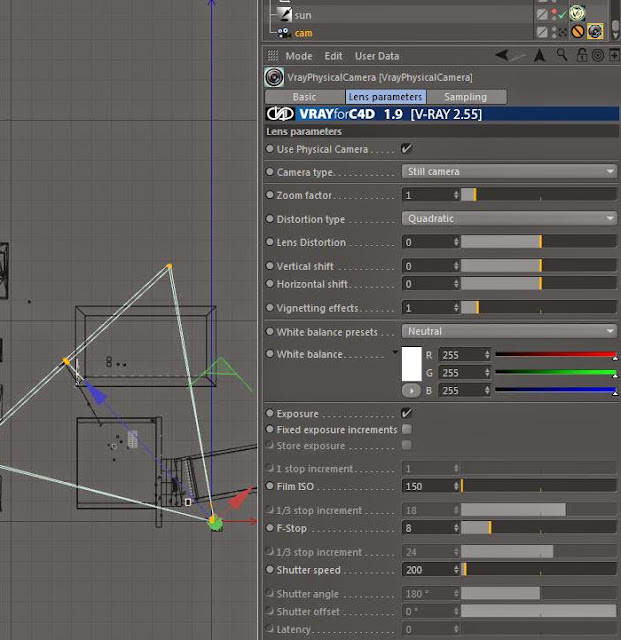Screen dimensions: 621x640
Task: Click the keyframe dot beside F-Stop
Action: tap(270, 527)
